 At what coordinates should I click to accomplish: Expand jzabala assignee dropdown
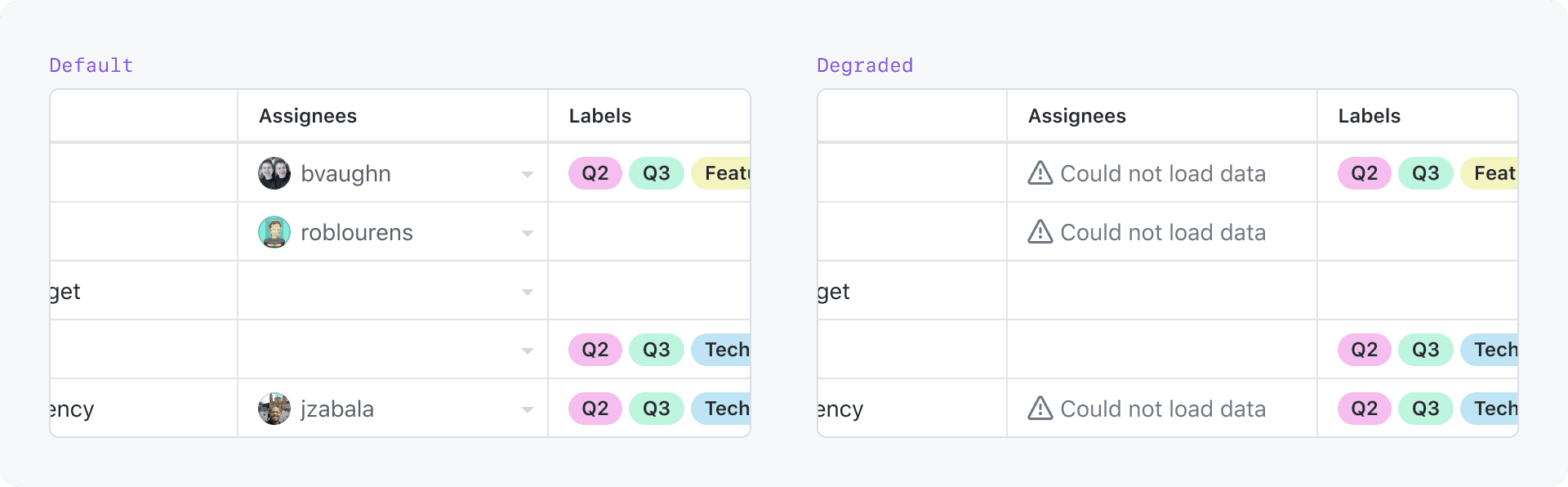(x=528, y=409)
